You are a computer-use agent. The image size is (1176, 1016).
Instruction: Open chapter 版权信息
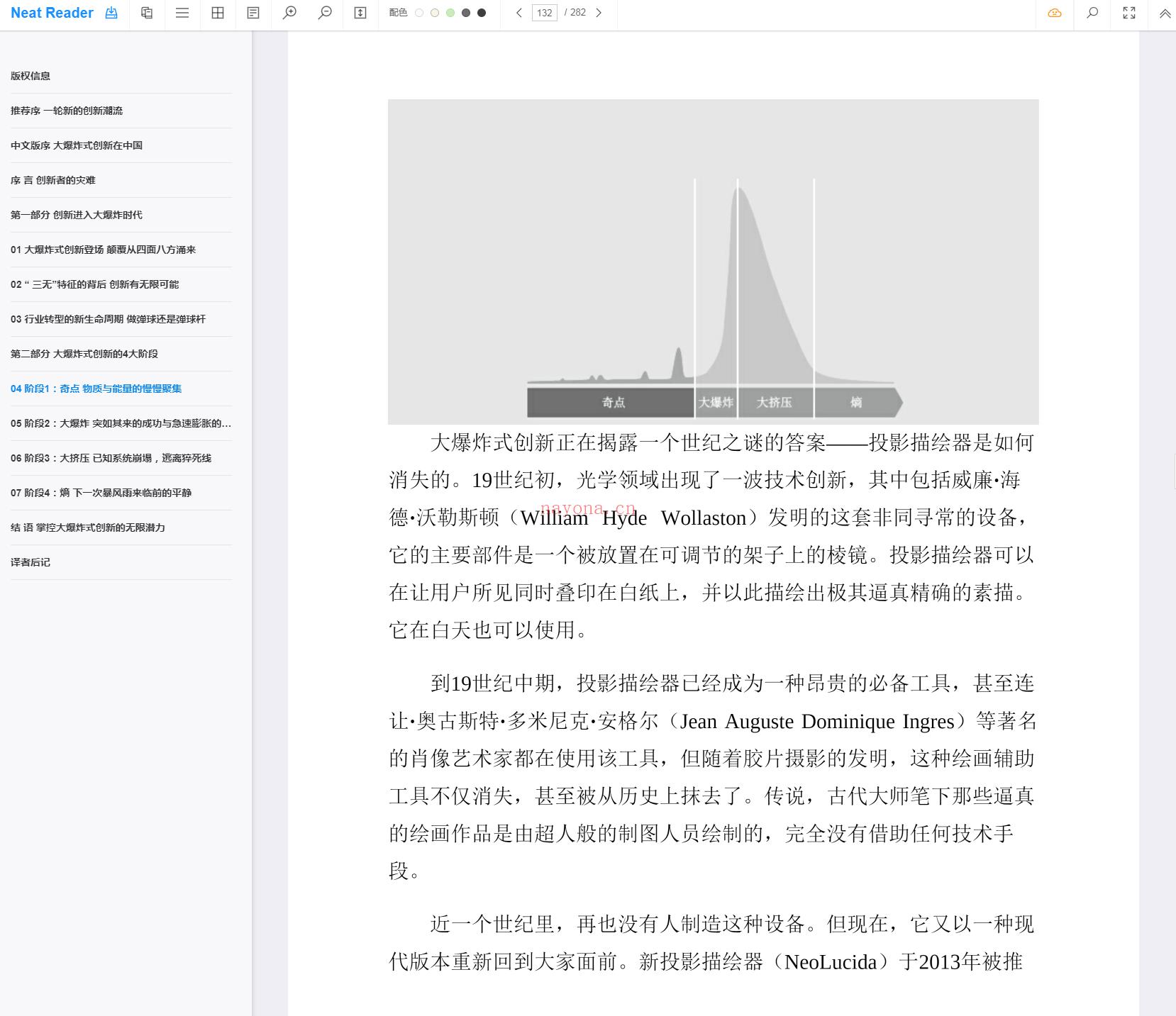[121, 76]
